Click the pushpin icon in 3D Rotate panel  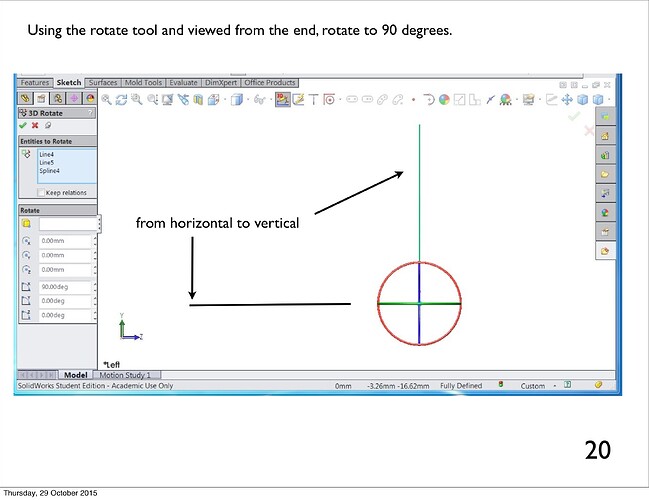tap(47, 125)
